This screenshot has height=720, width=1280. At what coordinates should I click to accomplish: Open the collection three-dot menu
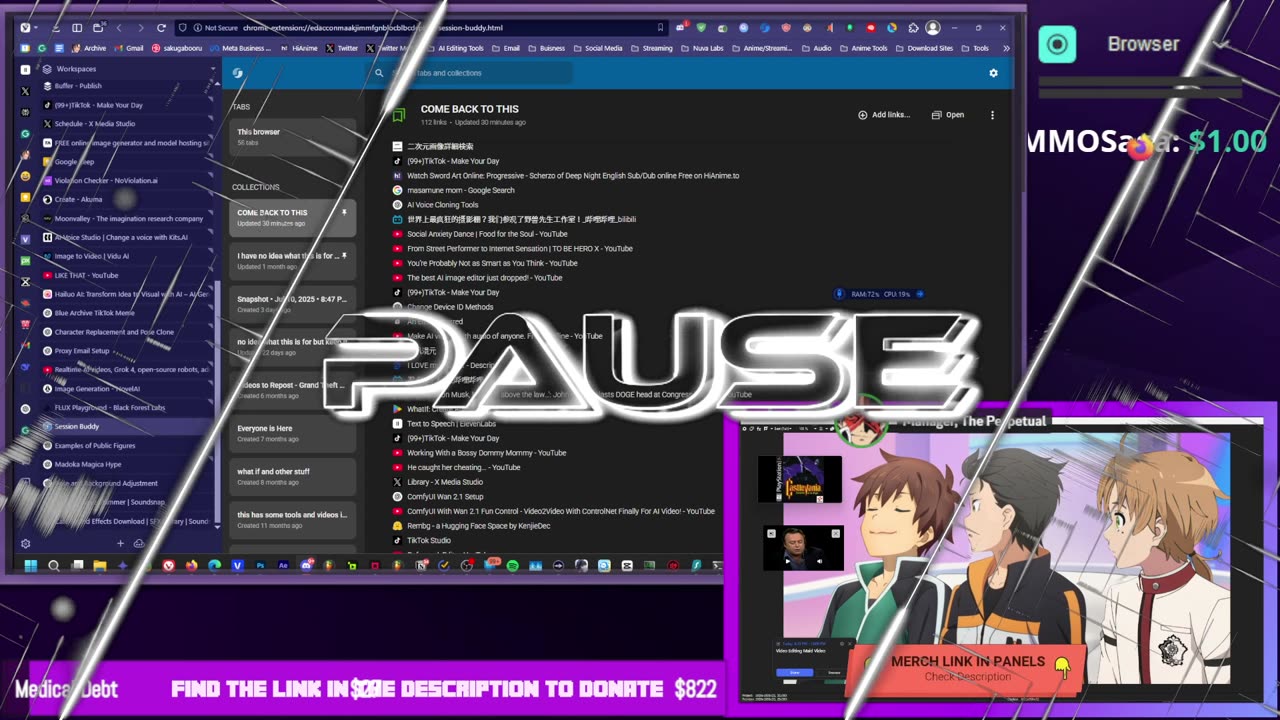[x=992, y=115]
